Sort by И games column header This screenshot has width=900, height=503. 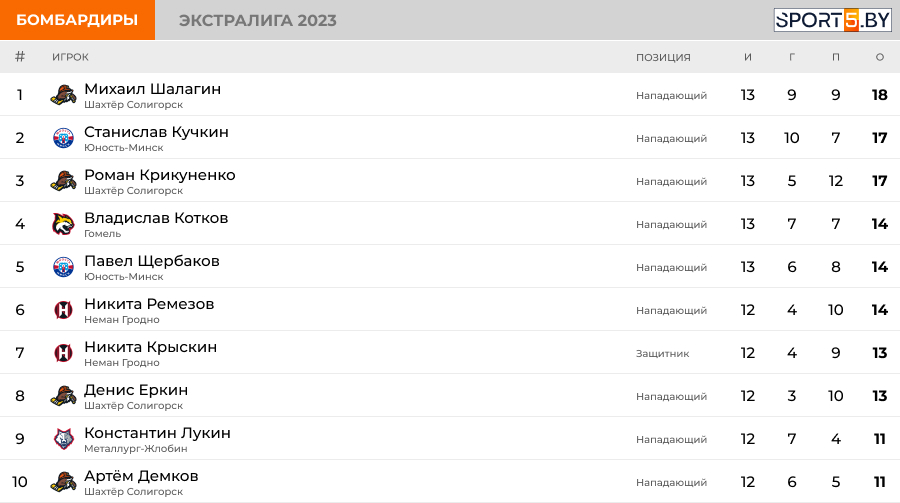747,57
